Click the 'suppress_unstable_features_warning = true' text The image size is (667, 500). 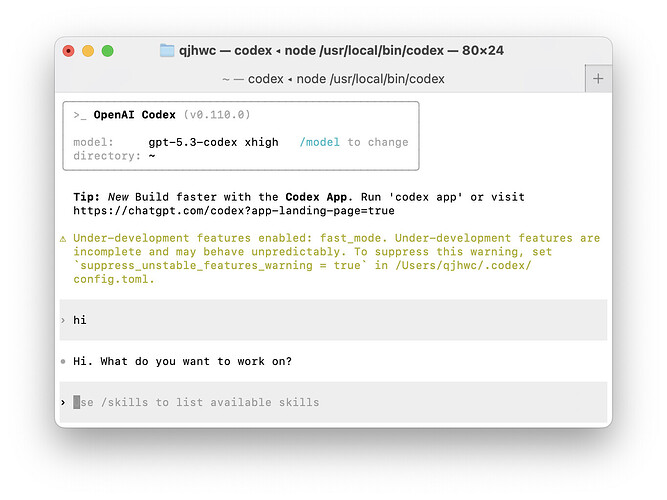click(221, 266)
